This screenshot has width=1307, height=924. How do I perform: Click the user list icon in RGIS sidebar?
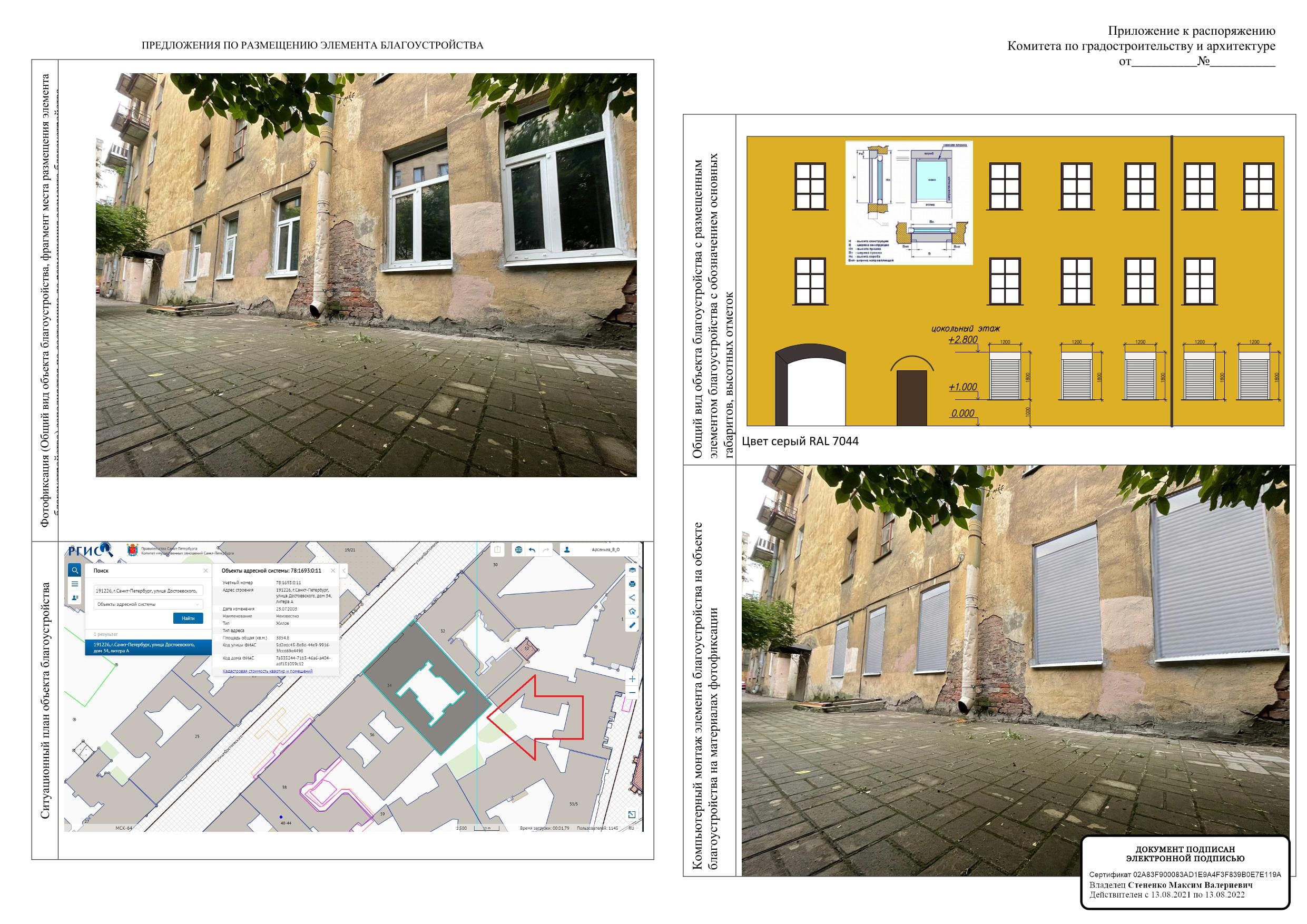[x=75, y=598]
